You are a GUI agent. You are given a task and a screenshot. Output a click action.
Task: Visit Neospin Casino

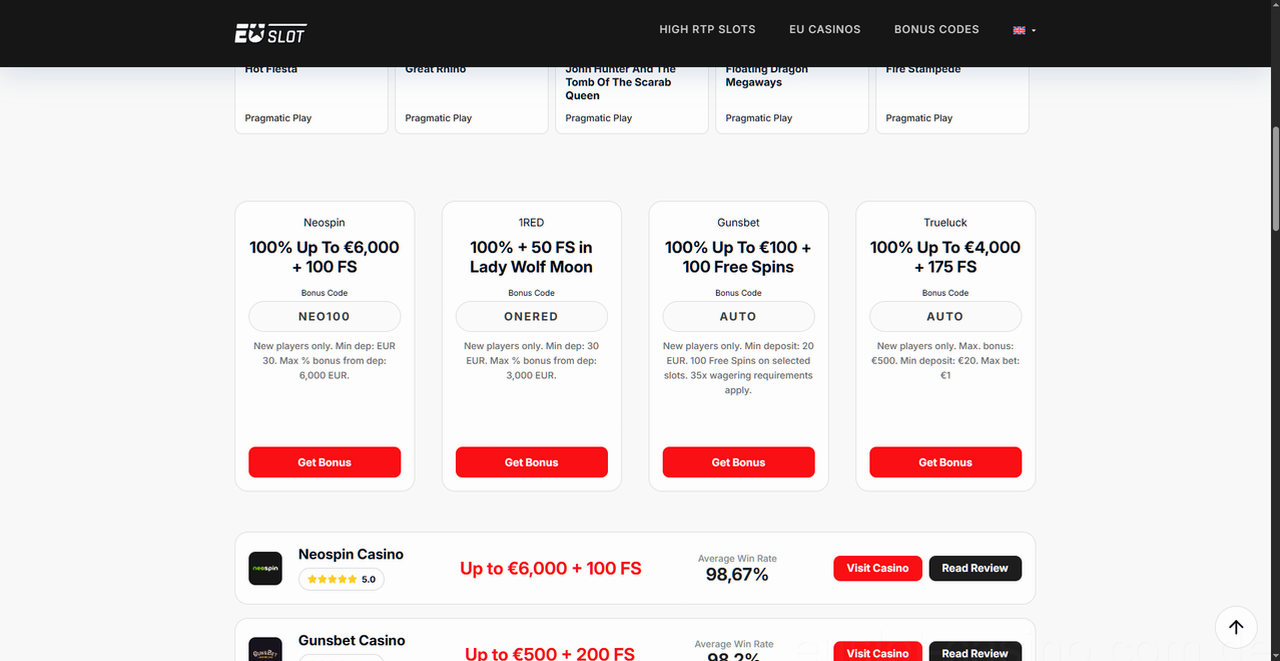878,568
